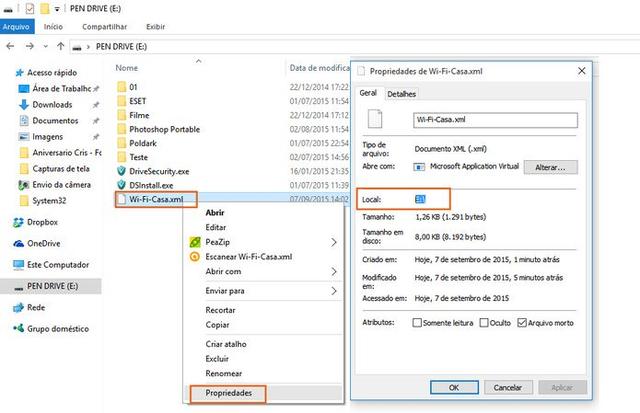Select the Filme folder icon
Image resolution: width=640 pixels, height=413 pixels.
click(122, 115)
